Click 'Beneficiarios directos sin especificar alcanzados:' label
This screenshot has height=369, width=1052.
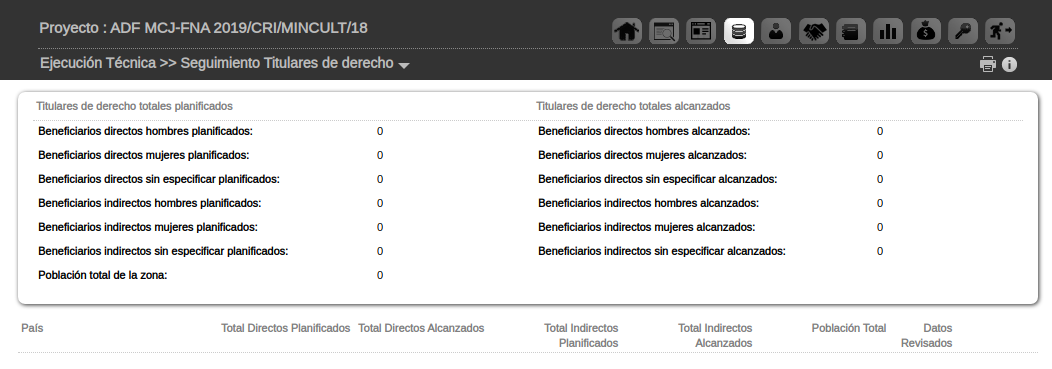pos(658,180)
